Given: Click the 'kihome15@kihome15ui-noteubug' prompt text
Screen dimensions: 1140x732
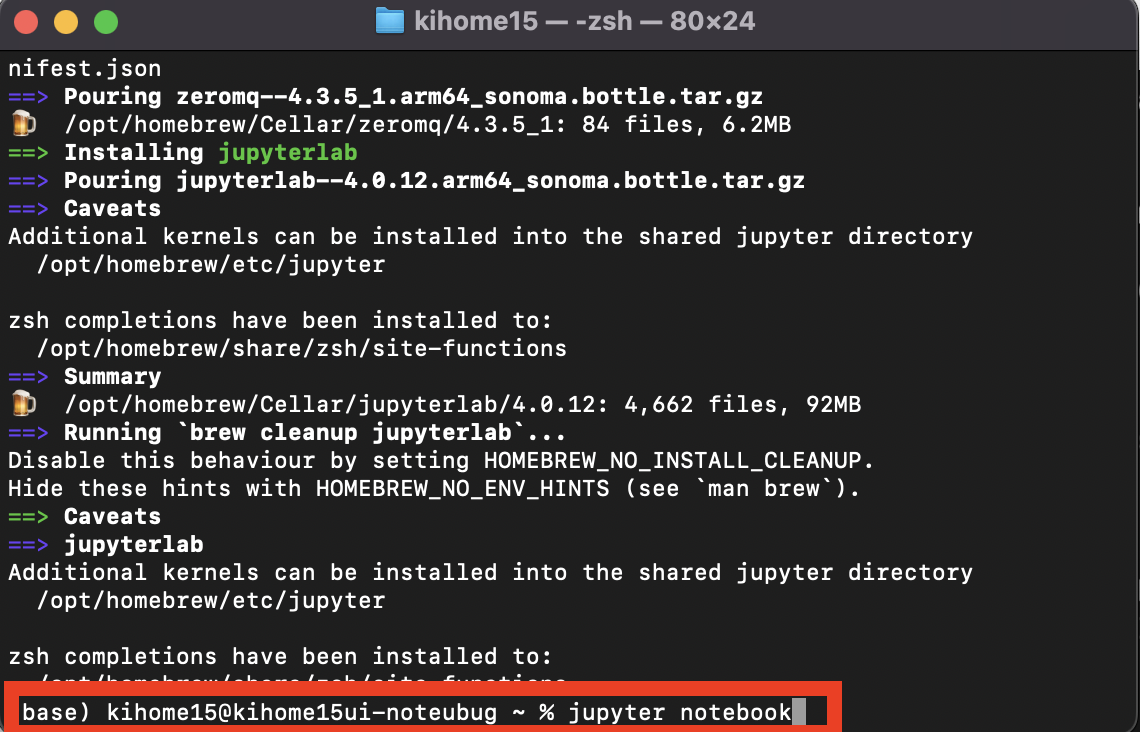Looking at the screenshot, I should [302, 712].
